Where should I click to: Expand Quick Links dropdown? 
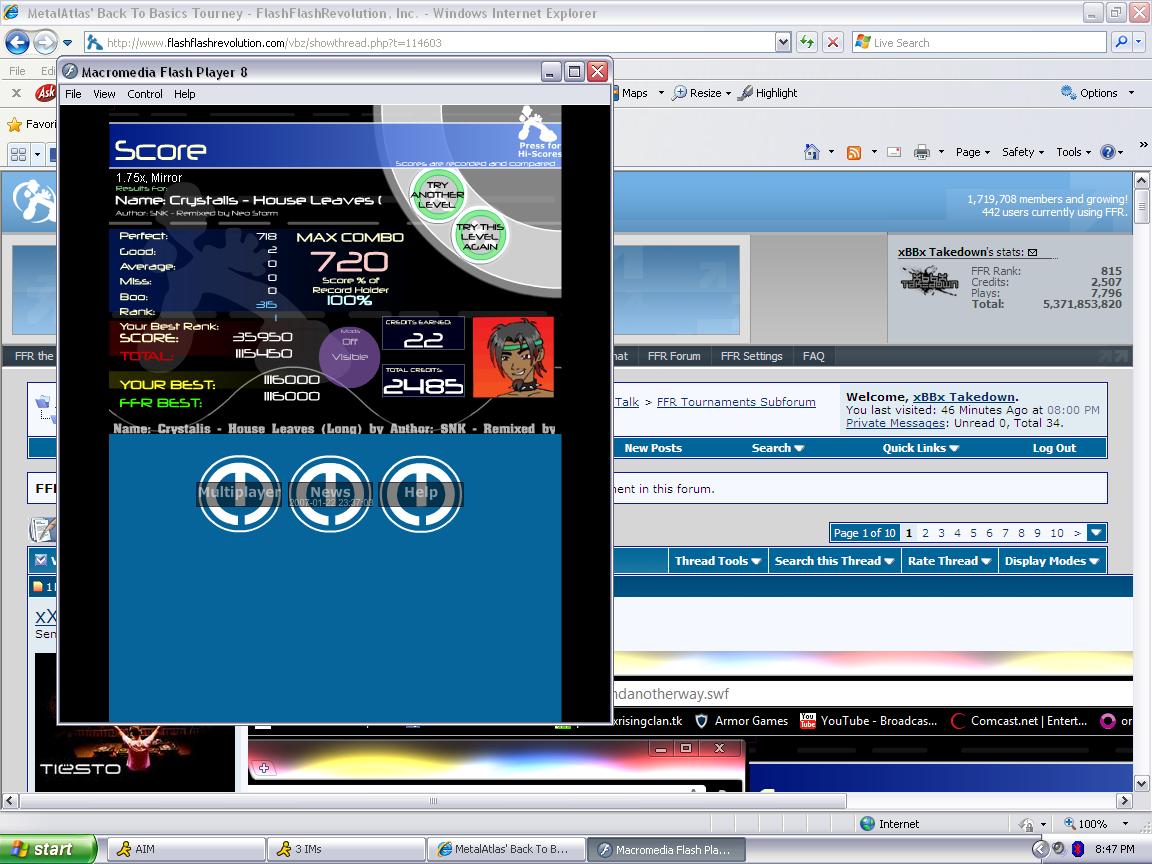tap(921, 448)
